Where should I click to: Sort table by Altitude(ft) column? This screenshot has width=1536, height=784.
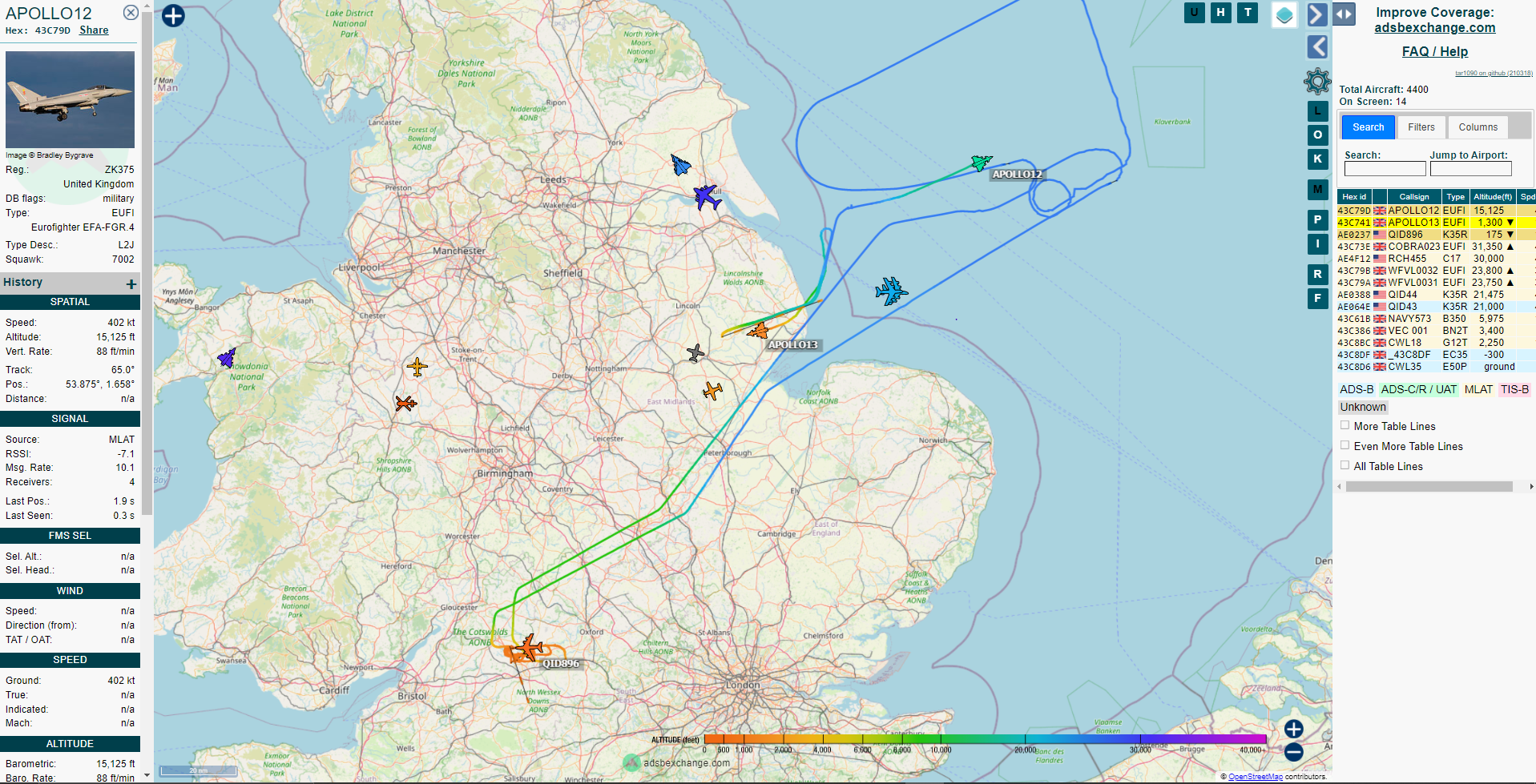1493,197
